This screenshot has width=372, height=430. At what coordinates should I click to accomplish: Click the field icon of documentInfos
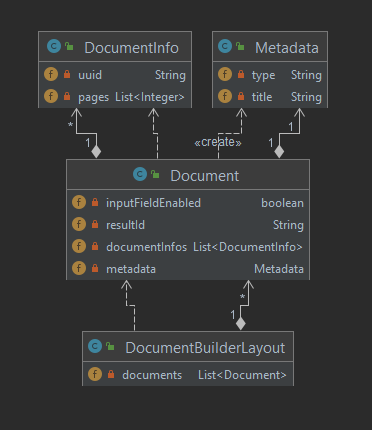[x=79, y=246]
